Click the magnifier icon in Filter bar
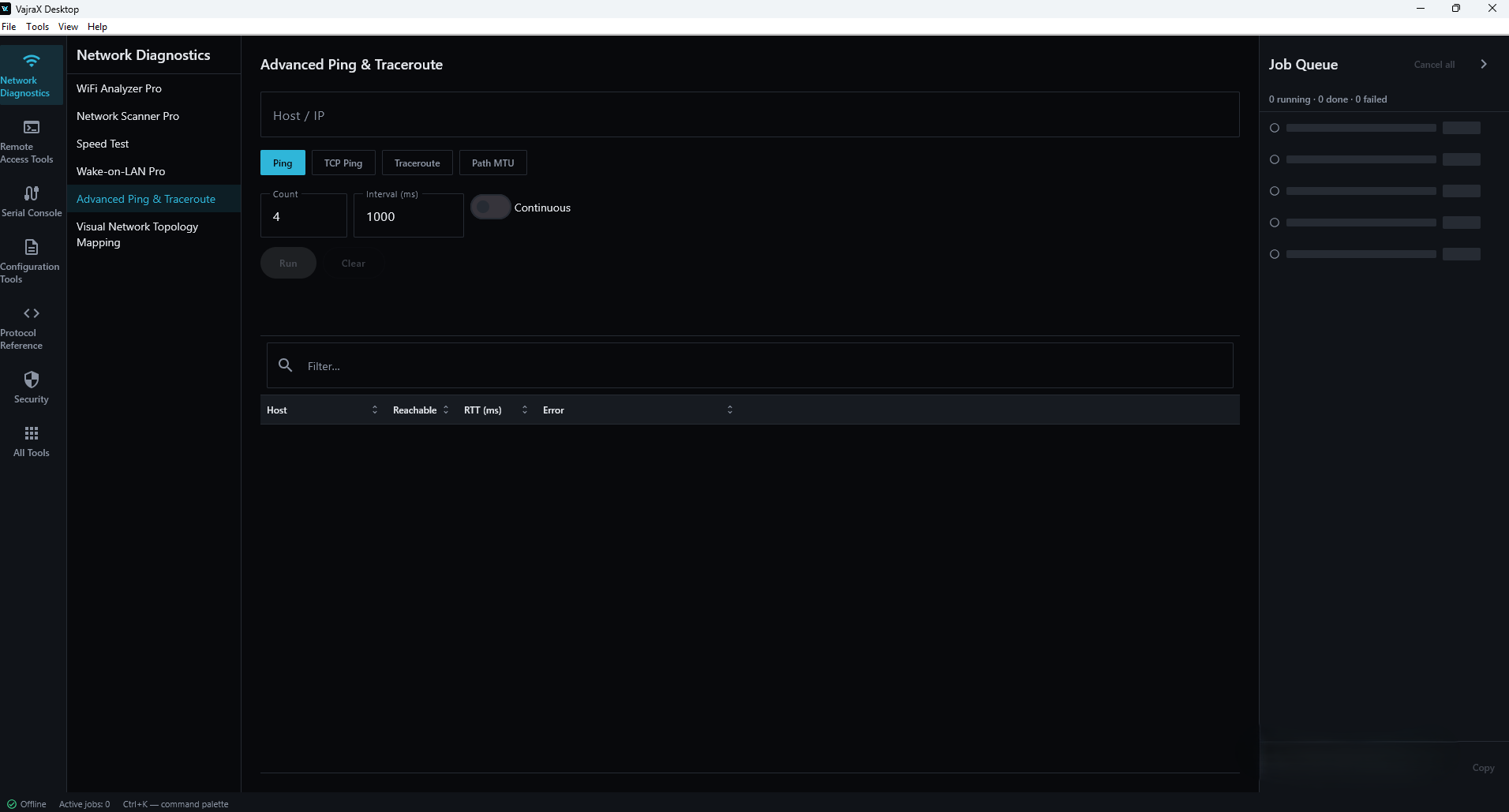The image size is (1509, 812). (x=286, y=365)
